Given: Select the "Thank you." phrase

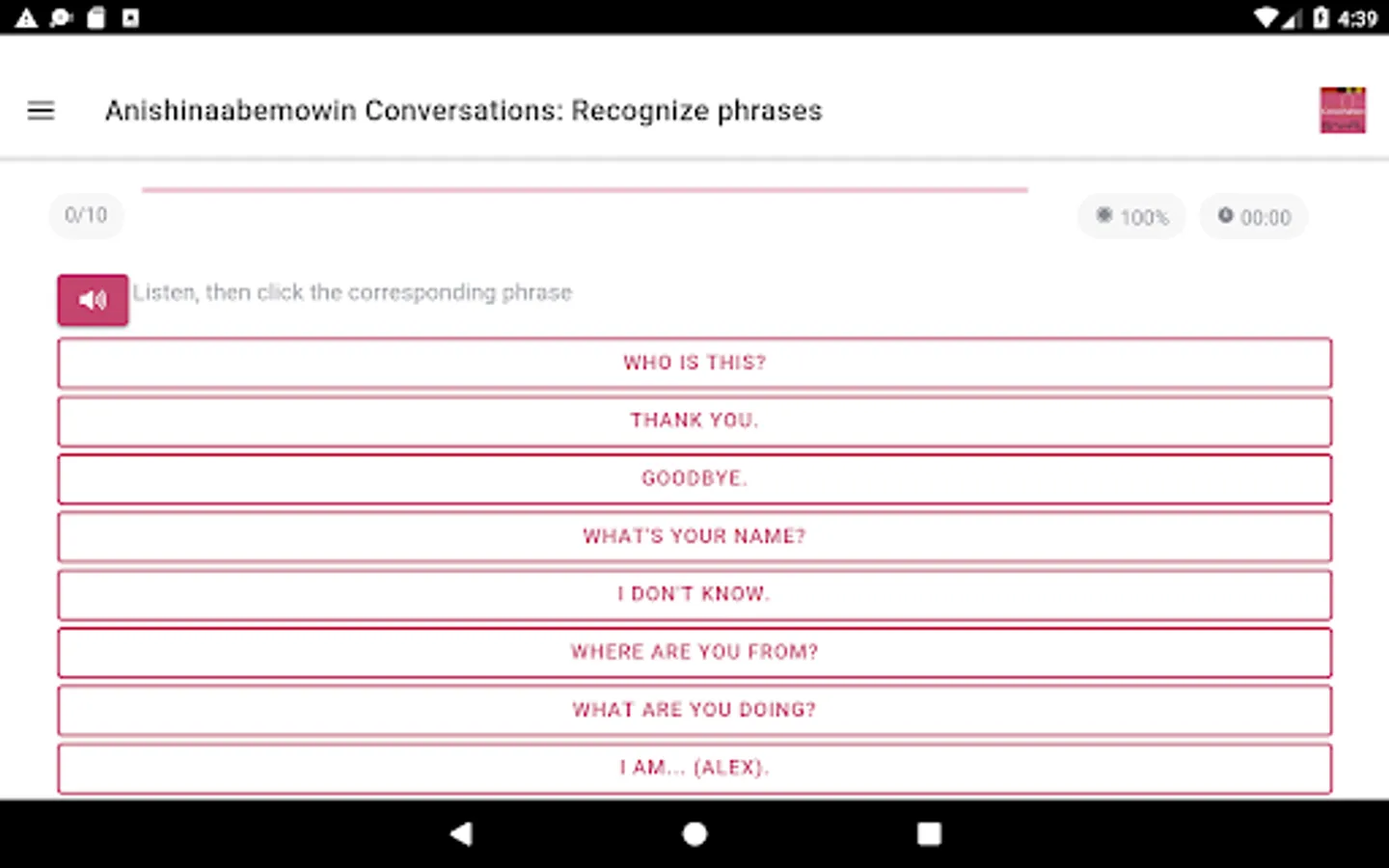Looking at the screenshot, I should click(x=694, y=420).
